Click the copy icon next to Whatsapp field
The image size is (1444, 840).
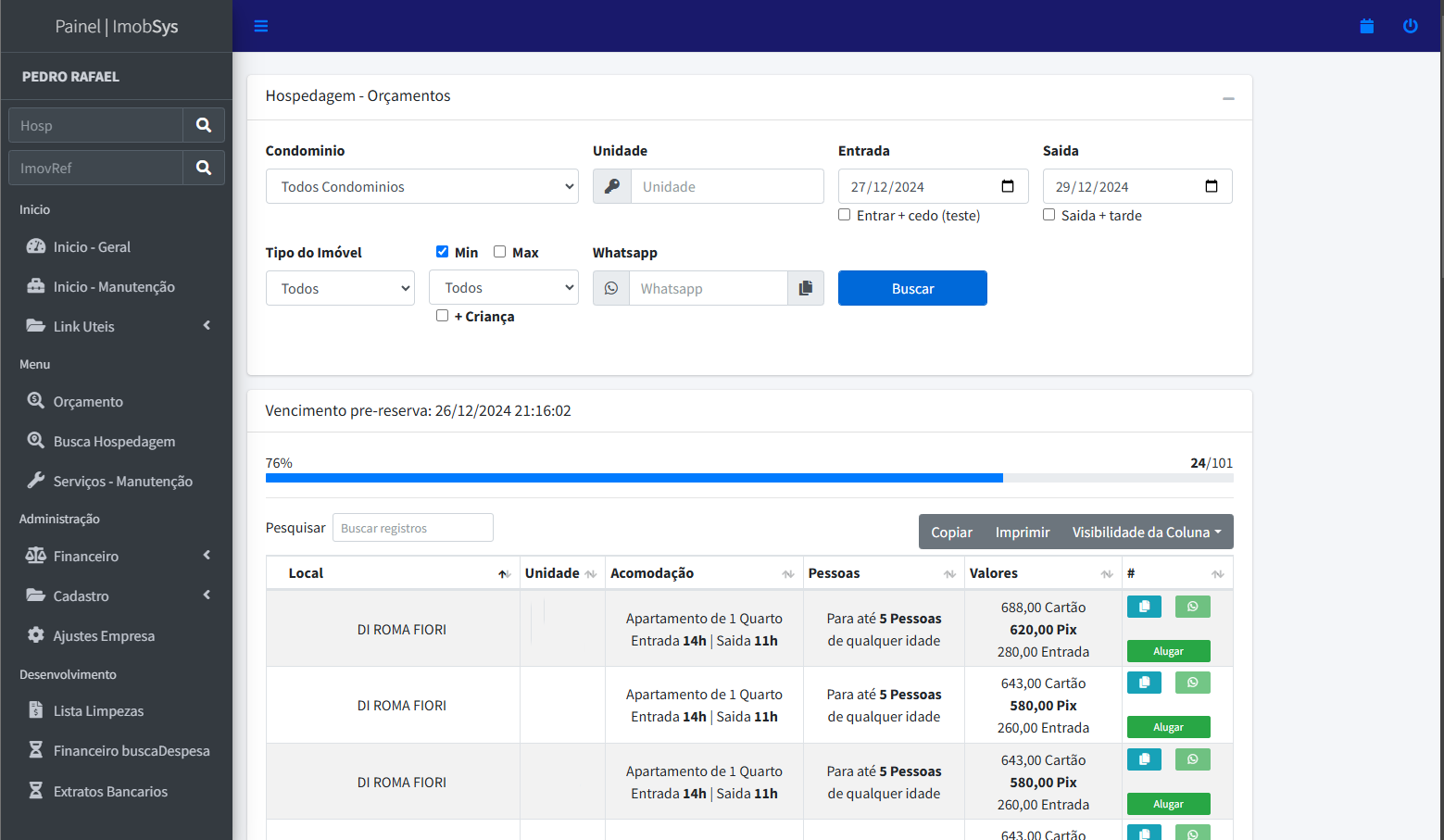806,288
